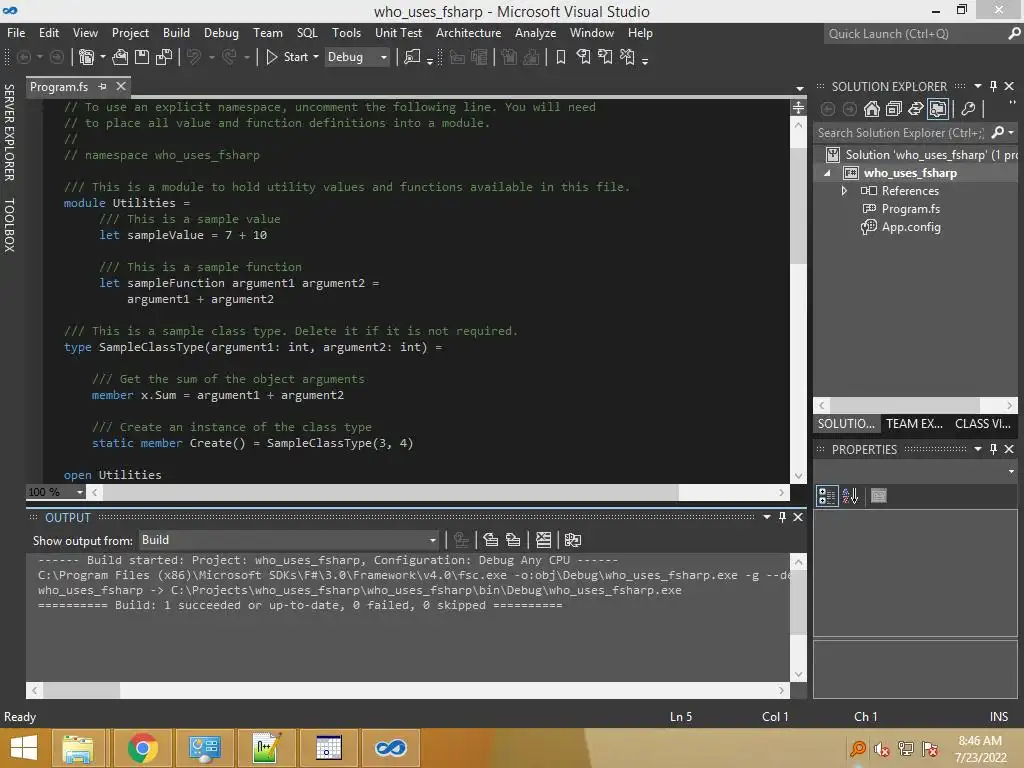This screenshot has width=1024, height=768.
Task: Save the current file with Save icon
Action: [142, 57]
